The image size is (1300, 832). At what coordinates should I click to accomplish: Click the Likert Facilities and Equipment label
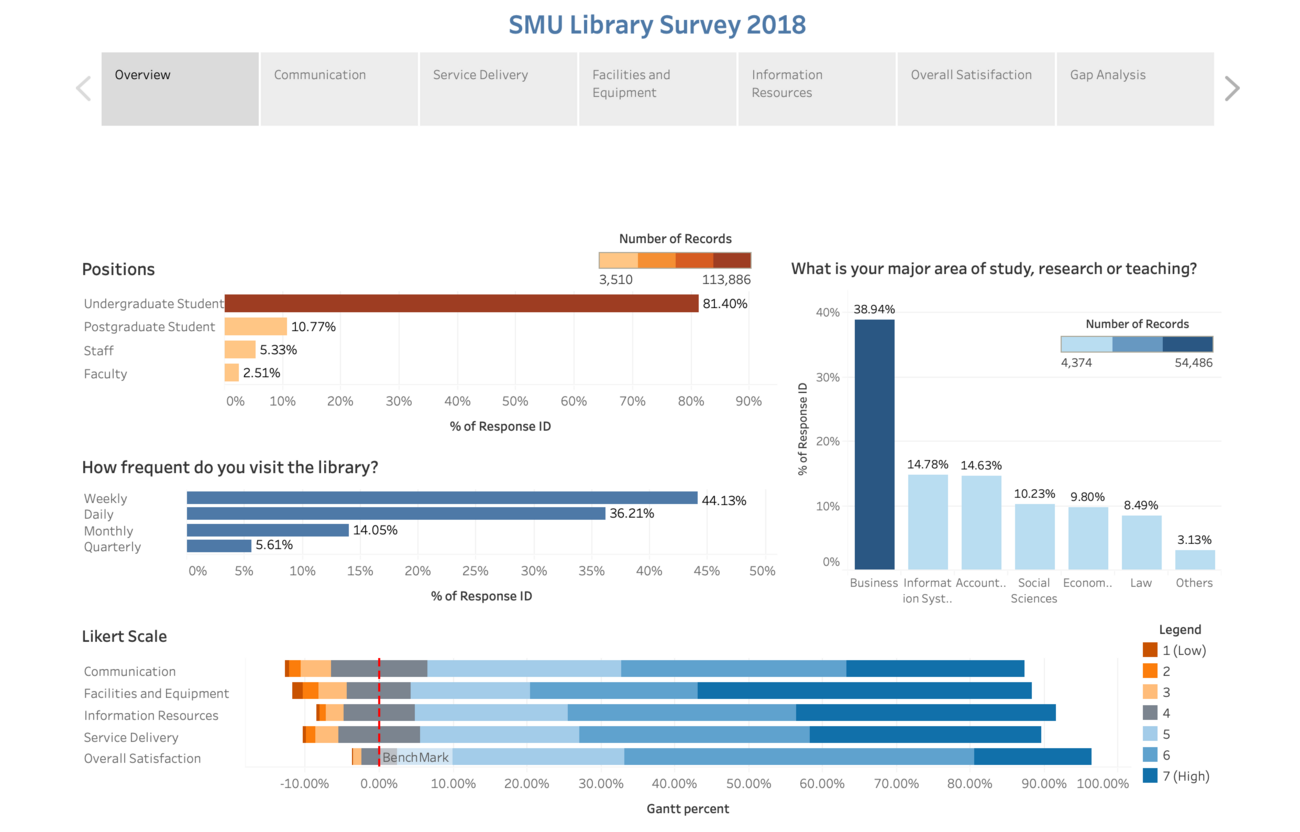pyautogui.click(x=156, y=693)
